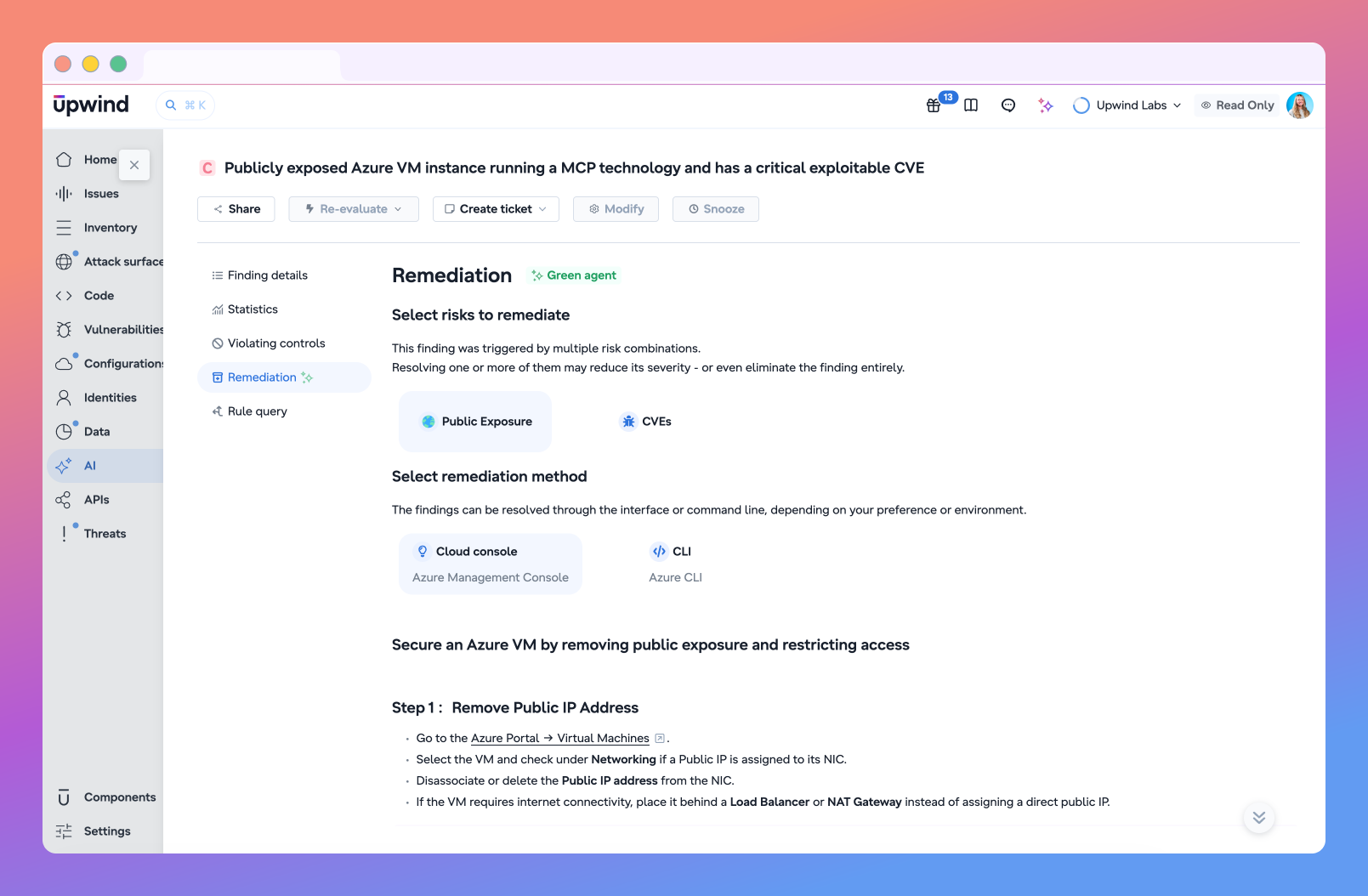The width and height of the screenshot is (1368, 896).
Task: Open Violating controls tab
Action: click(x=284, y=343)
